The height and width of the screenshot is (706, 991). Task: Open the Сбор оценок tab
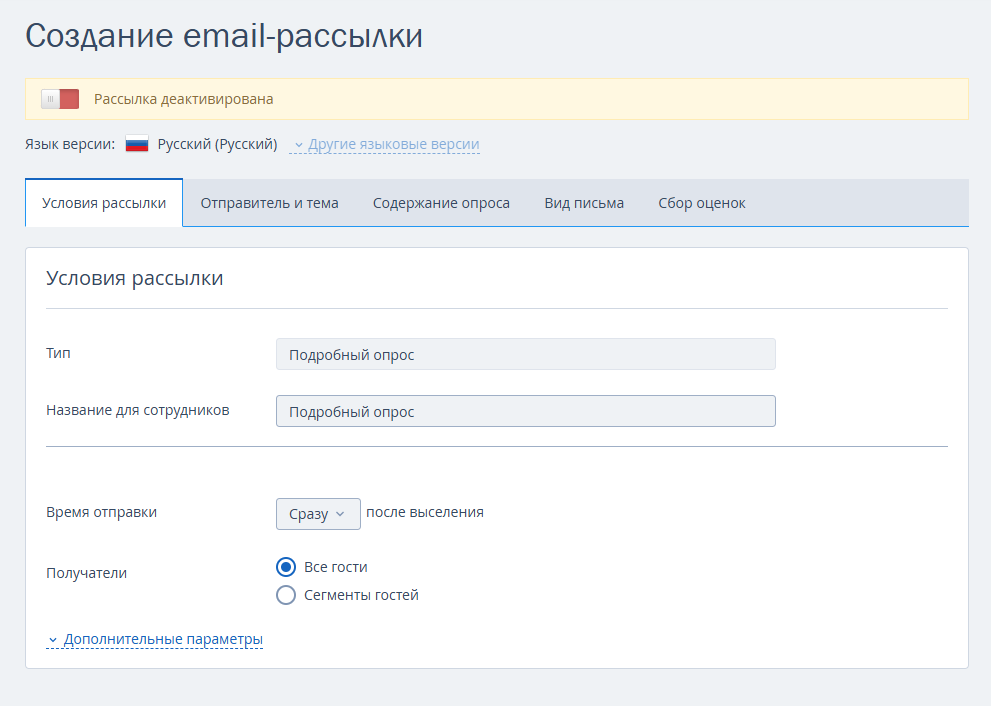click(701, 203)
